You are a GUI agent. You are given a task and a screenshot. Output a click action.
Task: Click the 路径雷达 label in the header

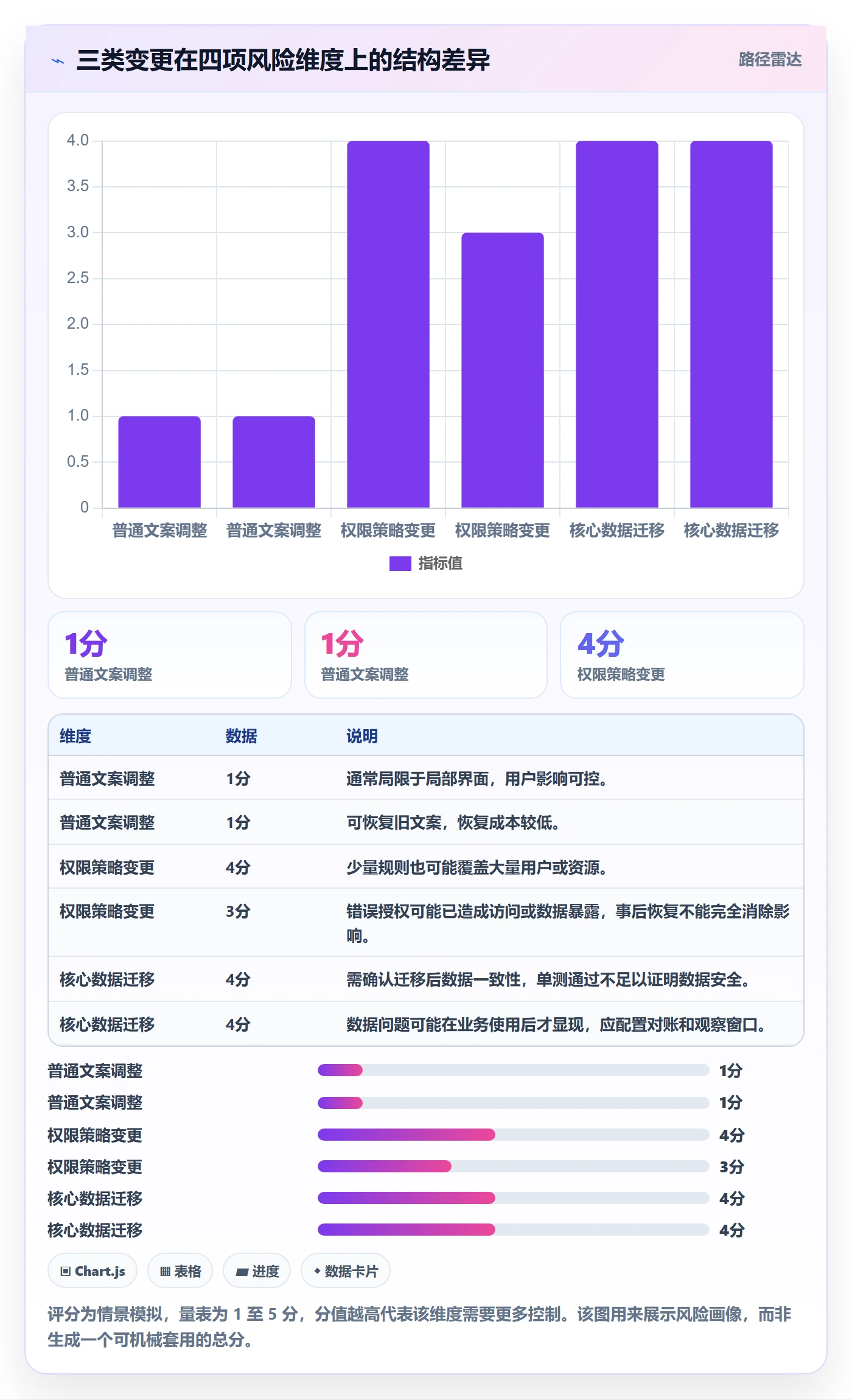point(770,60)
